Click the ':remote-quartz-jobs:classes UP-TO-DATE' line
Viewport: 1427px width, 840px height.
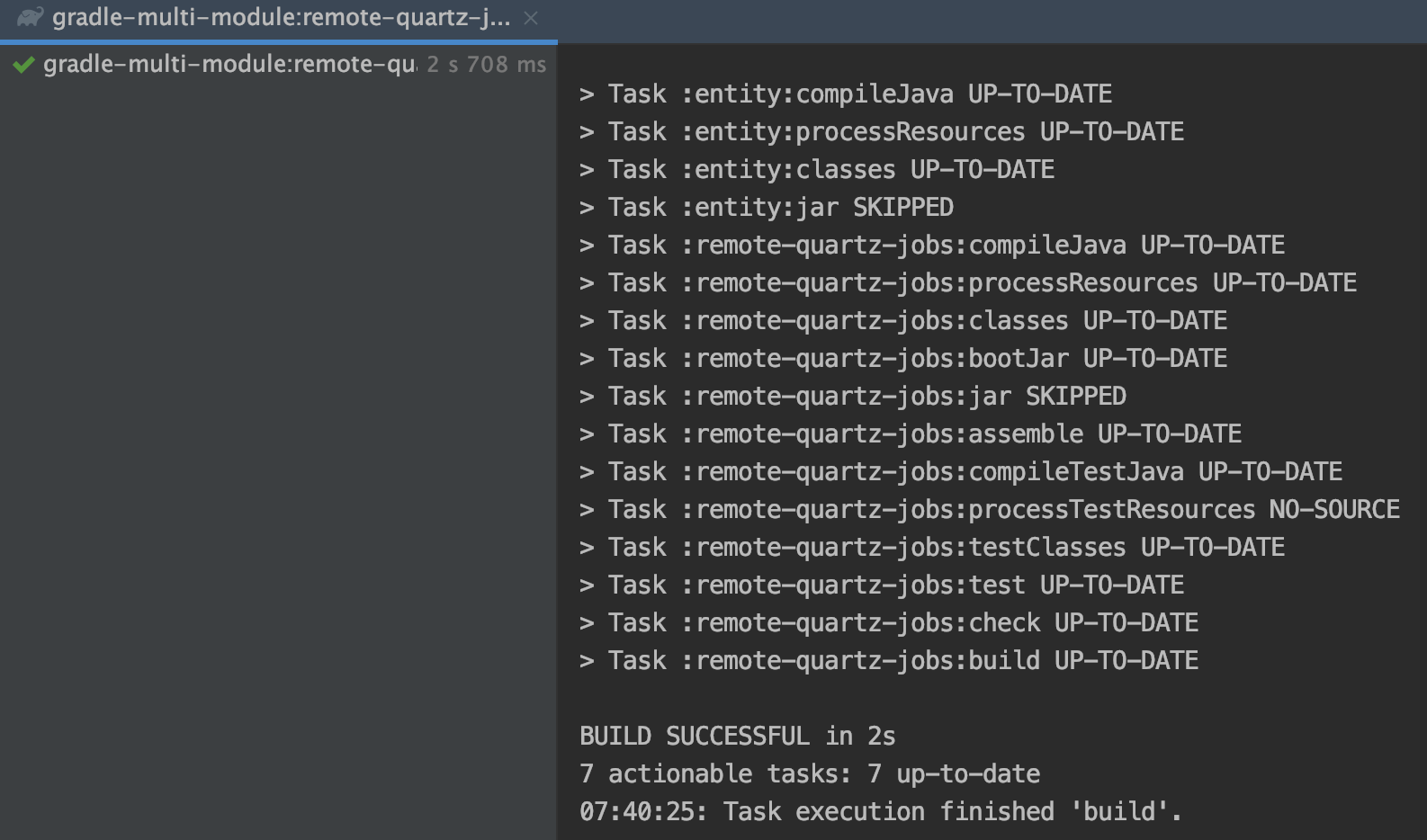pos(903,320)
